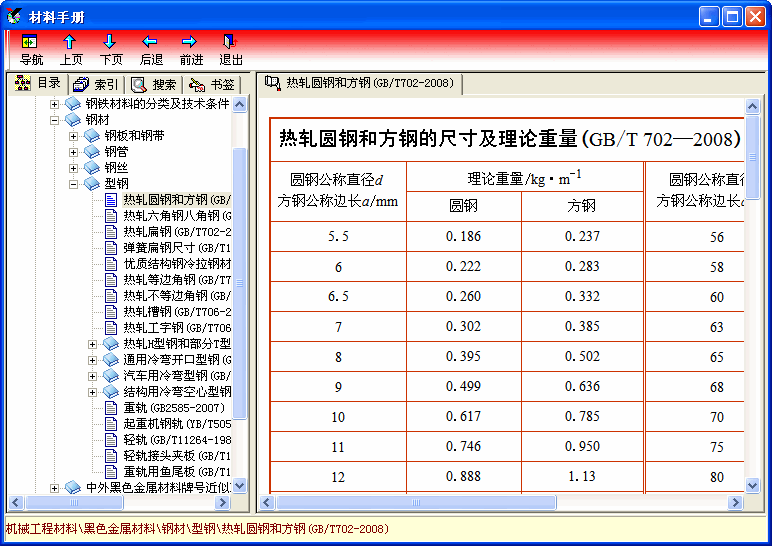772x546 pixels.
Task: Click the 前进 forward arrow icon
Action: [x=191, y=49]
